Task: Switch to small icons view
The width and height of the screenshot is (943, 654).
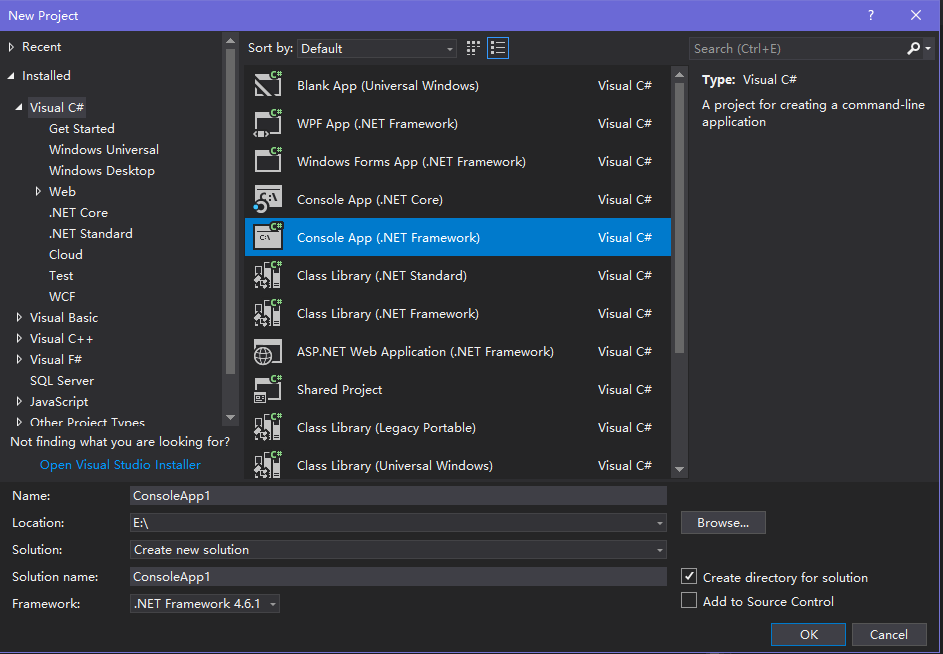Action: [x=473, y=48]
